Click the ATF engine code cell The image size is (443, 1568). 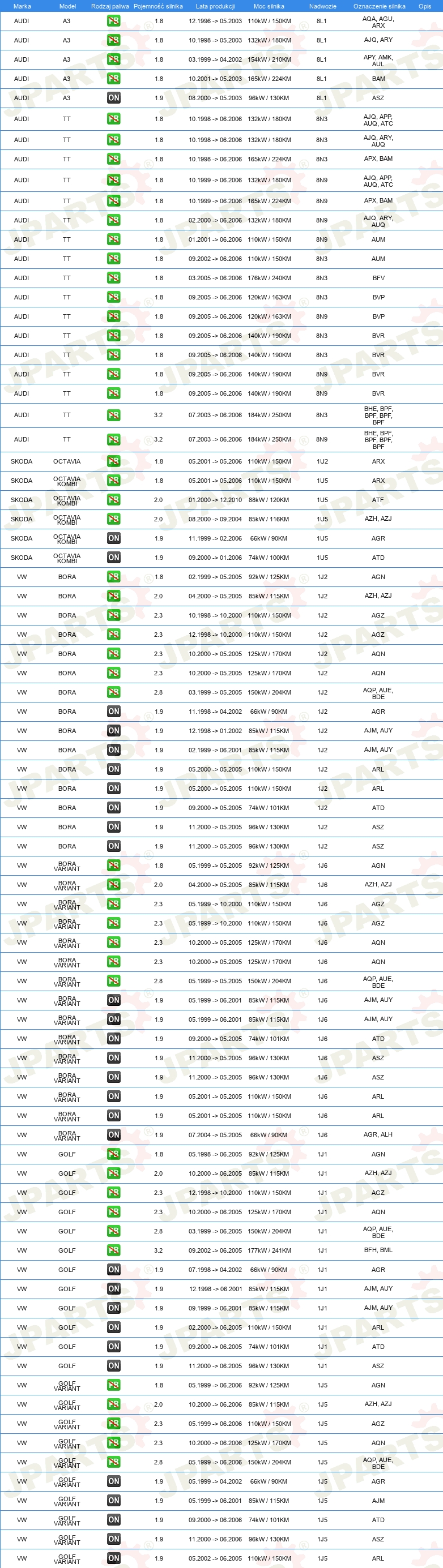pyautogui.click(x=378, y=500)
